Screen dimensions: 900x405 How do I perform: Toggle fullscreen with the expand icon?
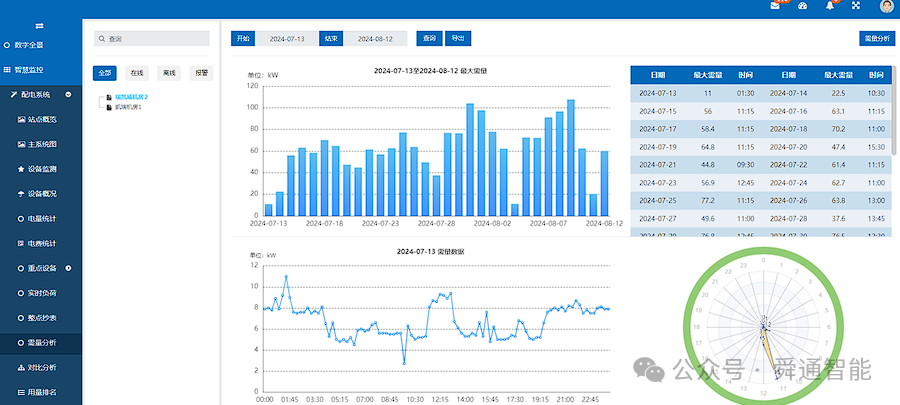tap(856, 6)
